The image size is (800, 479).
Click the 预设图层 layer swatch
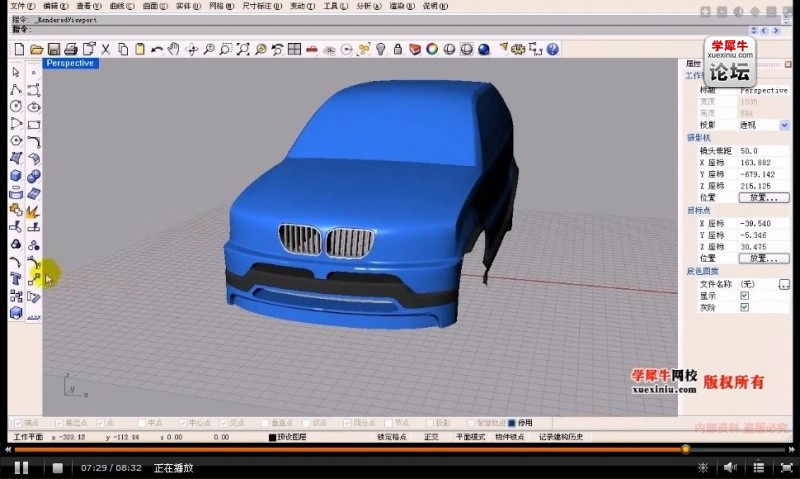[x=272, y=438]
